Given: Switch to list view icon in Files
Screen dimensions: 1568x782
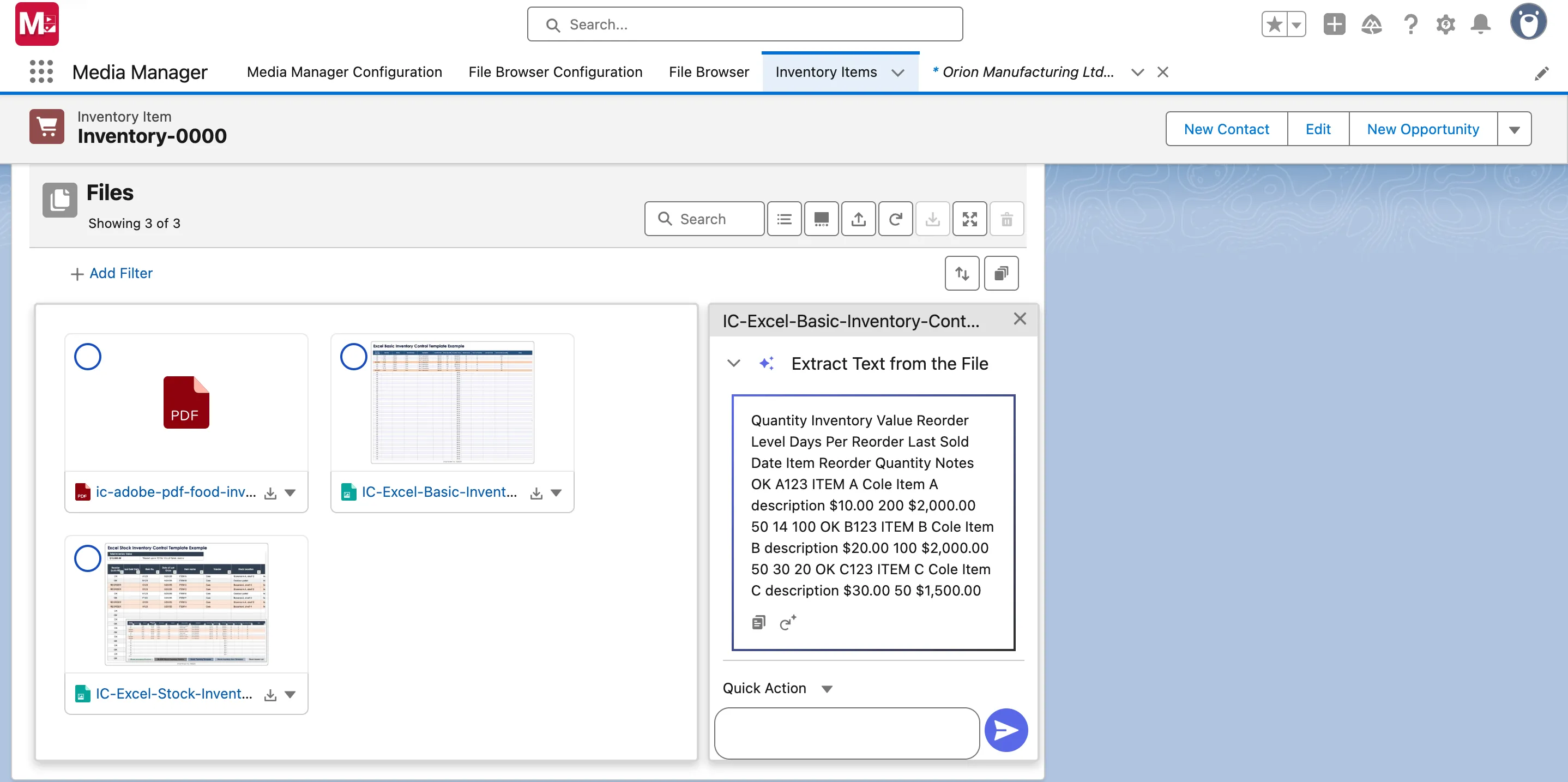Looking at the screenshot, I should pyautogui.click(x=784, y=219).
